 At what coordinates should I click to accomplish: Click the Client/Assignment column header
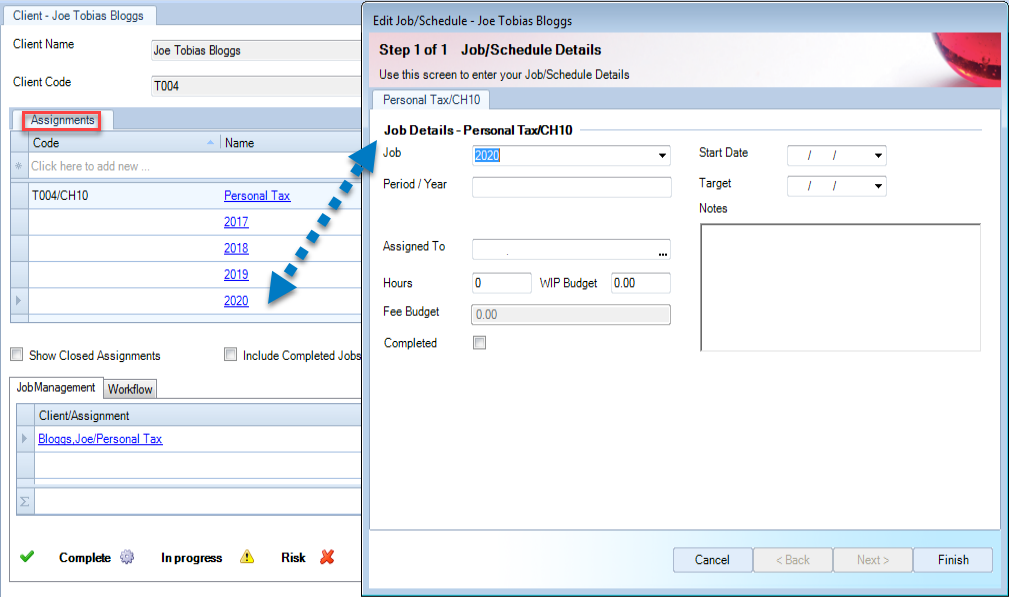point(198,416)
